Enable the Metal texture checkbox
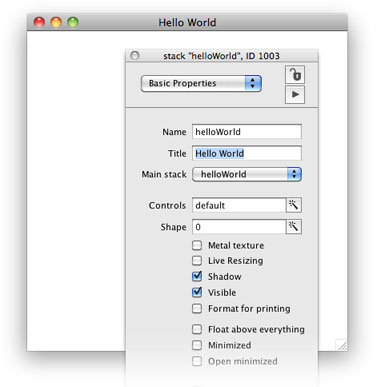 (197, 245)
